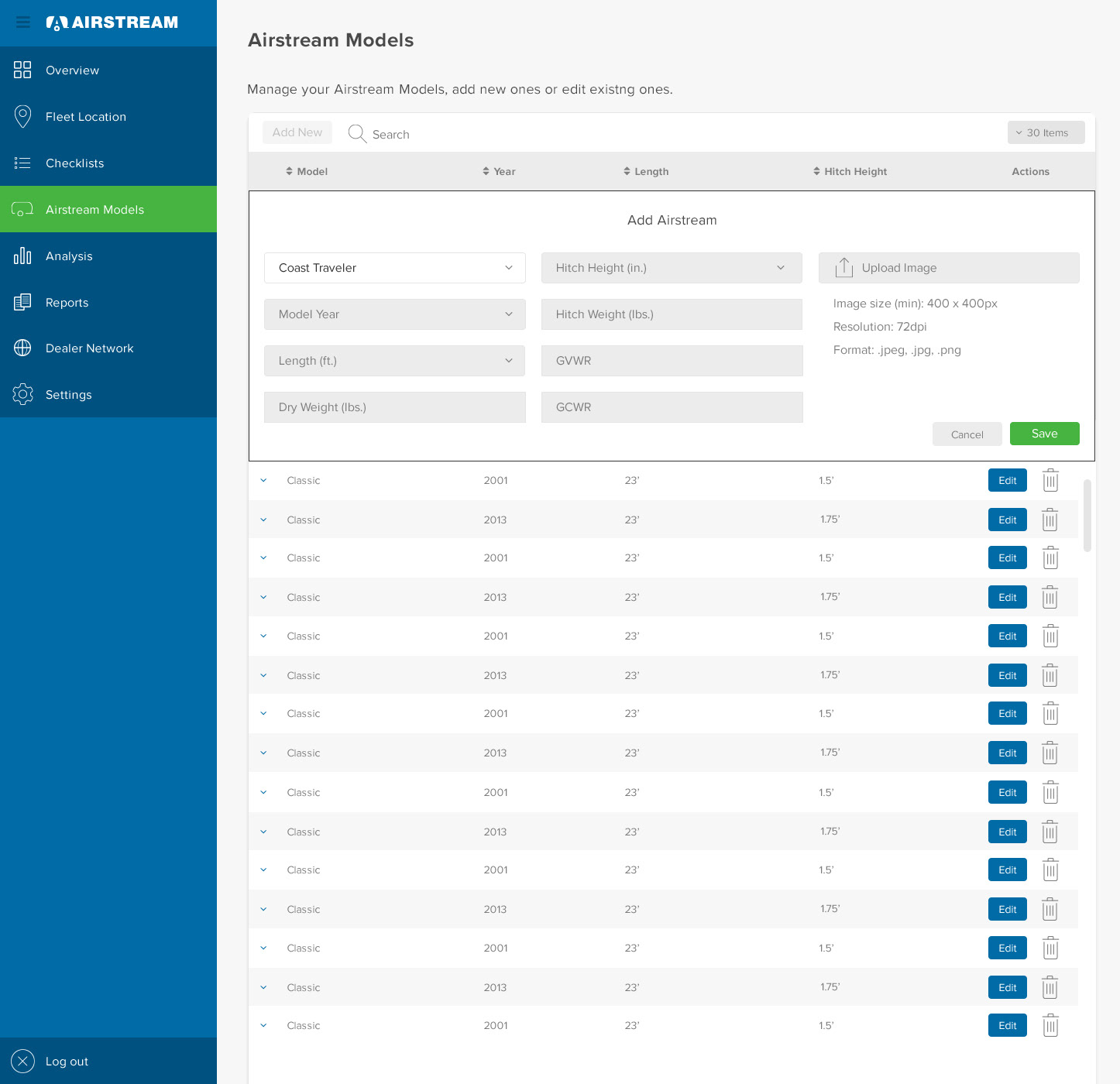Viewport: 1120px width, 1084px height.
Task: Open the Hitch Height (in.) dropdown
Action: pos(672,268)
